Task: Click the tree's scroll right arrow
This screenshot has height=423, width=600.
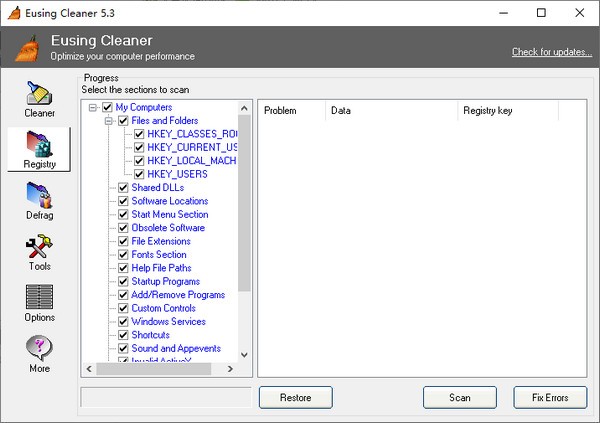Action: [230, 369]
